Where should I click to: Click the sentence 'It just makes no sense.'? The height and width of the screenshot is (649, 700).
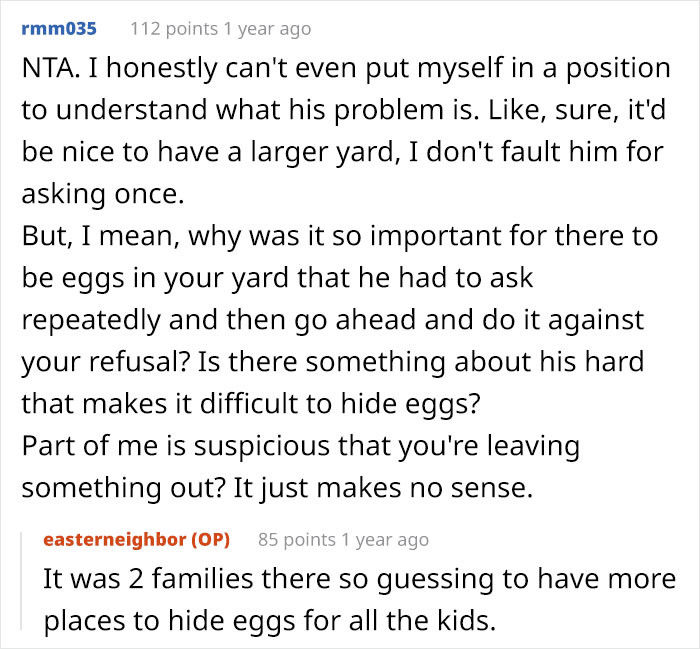pyautogui.click(x=383, y=488)
